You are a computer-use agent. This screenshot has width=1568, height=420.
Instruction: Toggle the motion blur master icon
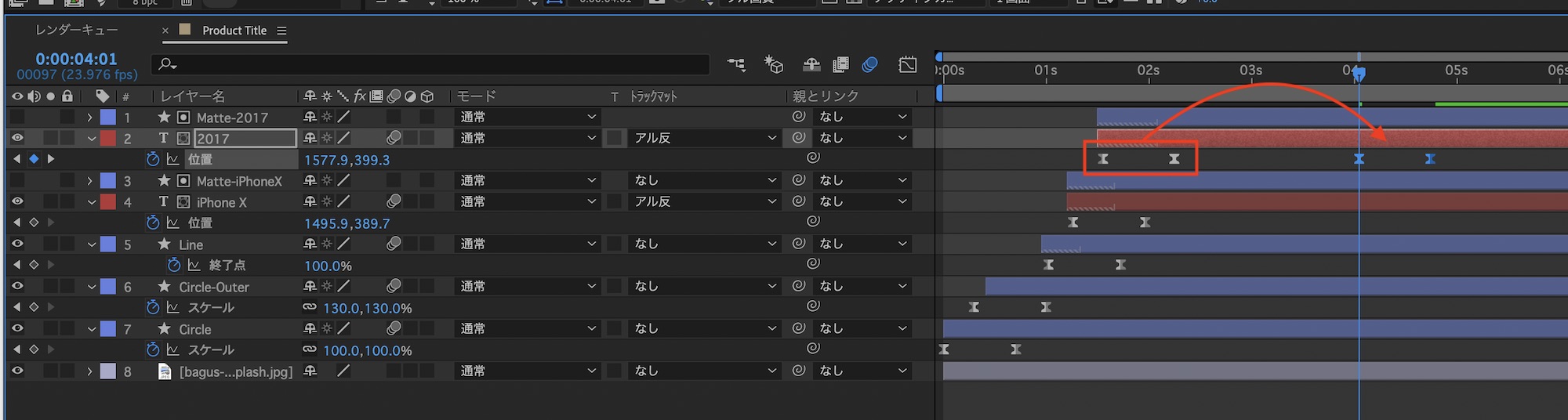point(869,65)
